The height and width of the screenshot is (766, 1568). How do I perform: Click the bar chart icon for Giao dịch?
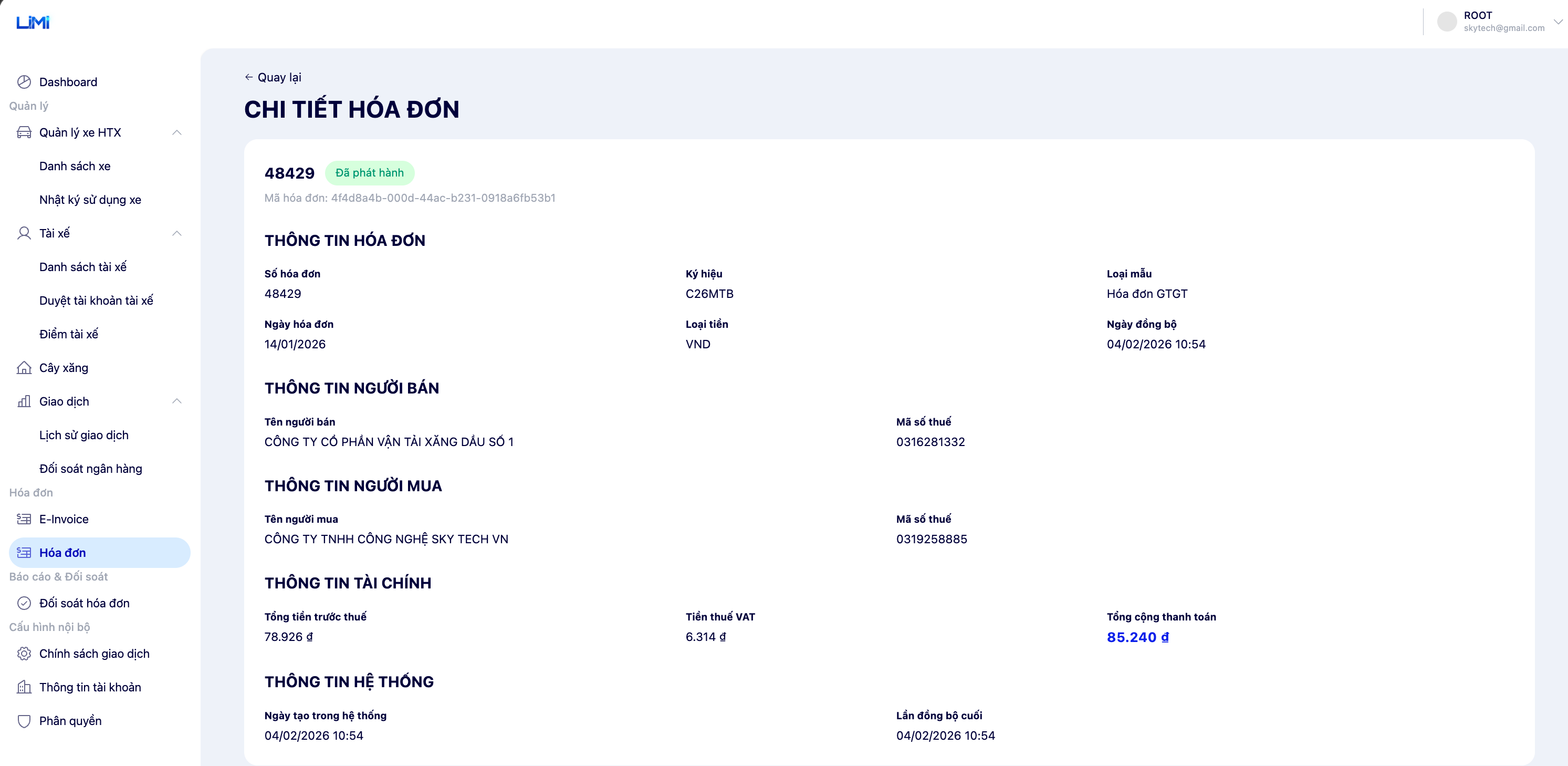pos(24,401)
